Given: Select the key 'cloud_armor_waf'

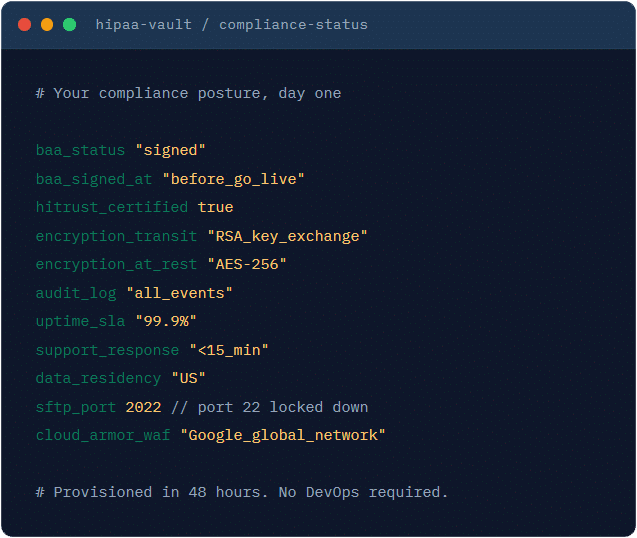Looking at the screenshot, I should click(103, 436).
